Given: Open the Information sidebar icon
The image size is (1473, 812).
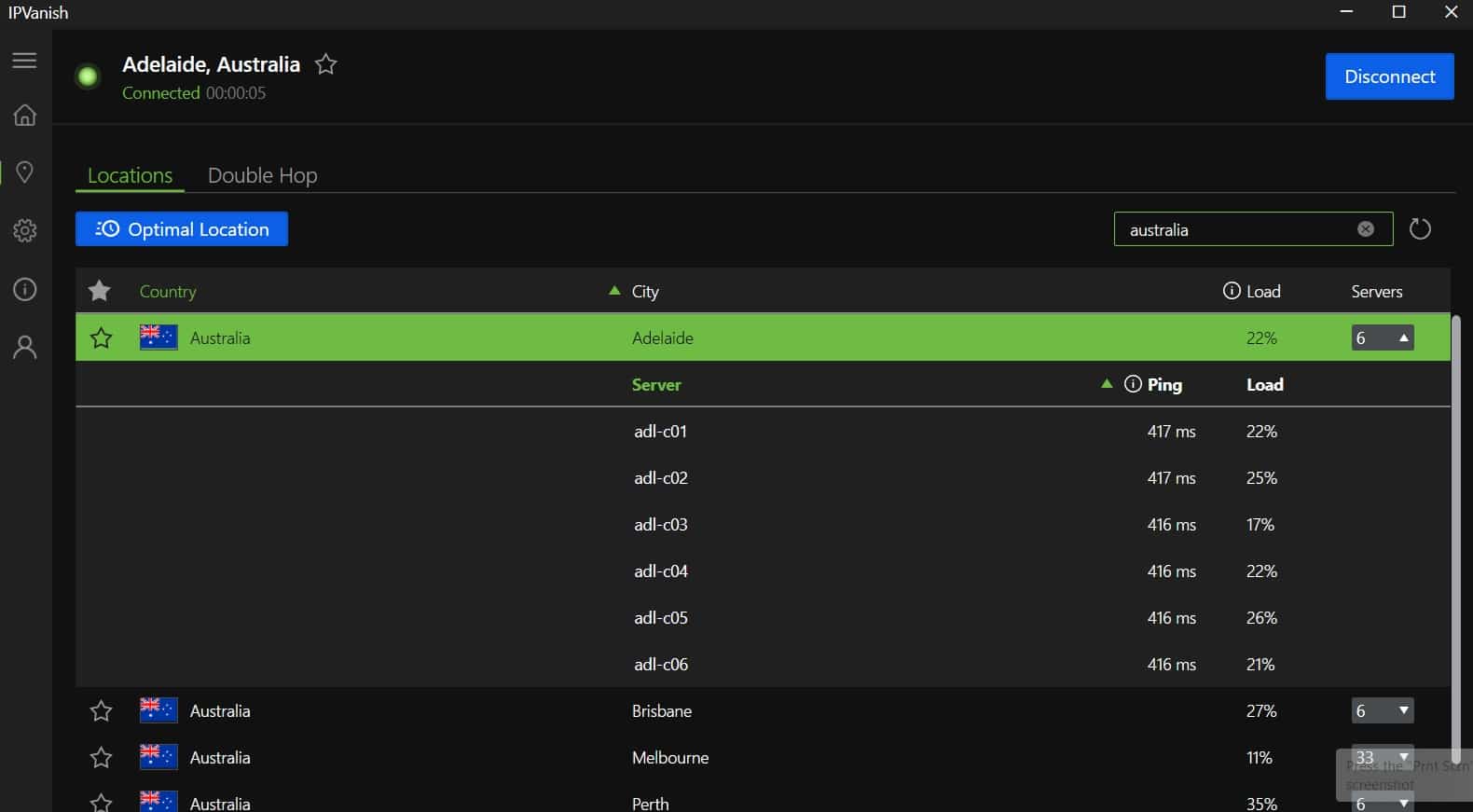Looking at the screenshot, I should (x=25, y=289).
